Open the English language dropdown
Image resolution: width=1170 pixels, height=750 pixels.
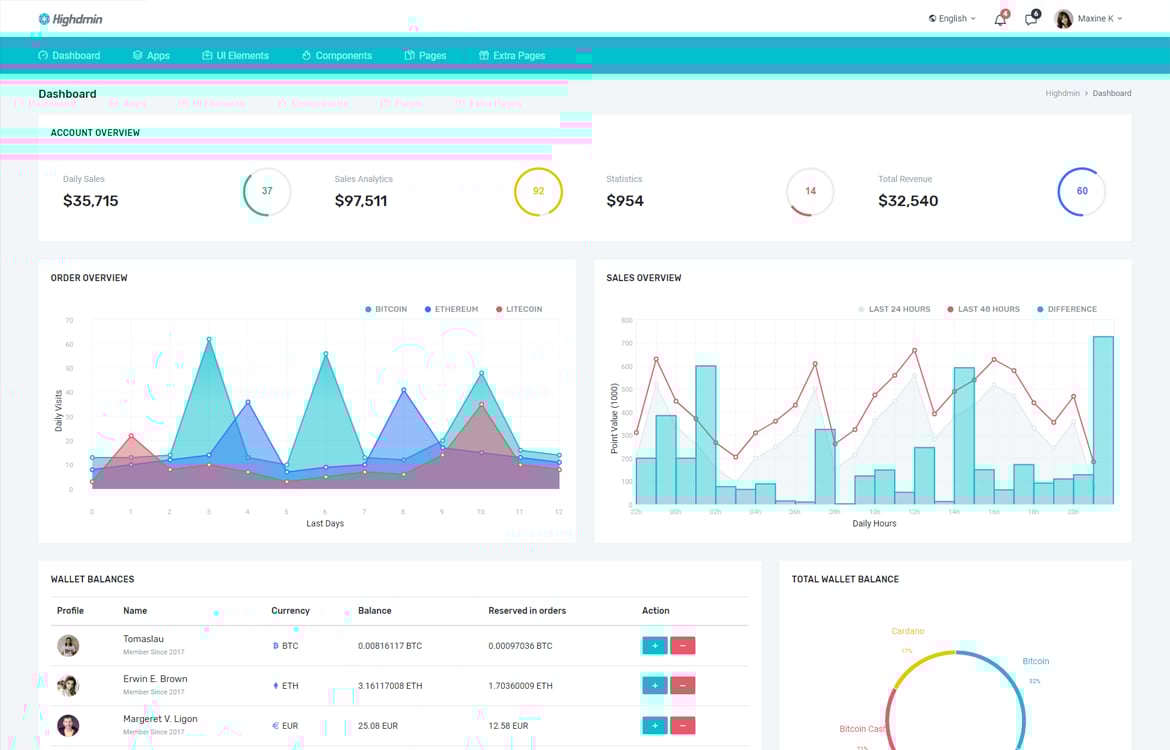click(x=952, y=19)
